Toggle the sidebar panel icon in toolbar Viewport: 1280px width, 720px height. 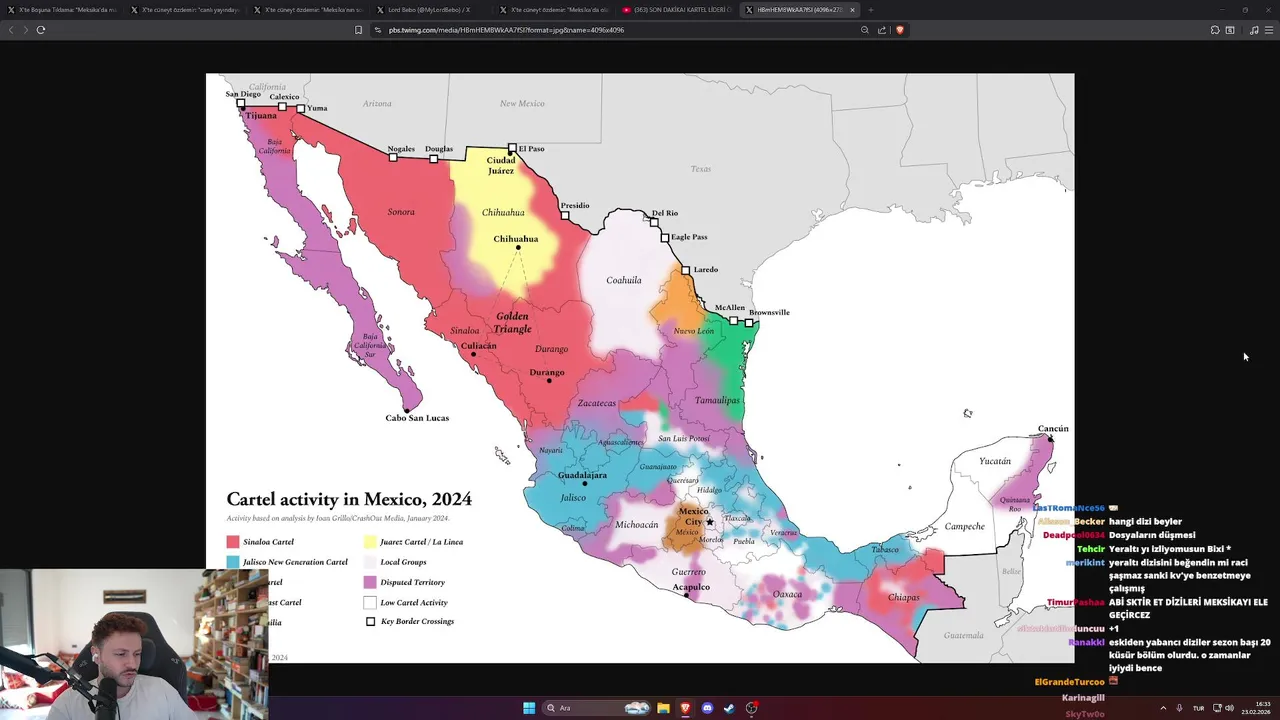(x=1230, y=30)
